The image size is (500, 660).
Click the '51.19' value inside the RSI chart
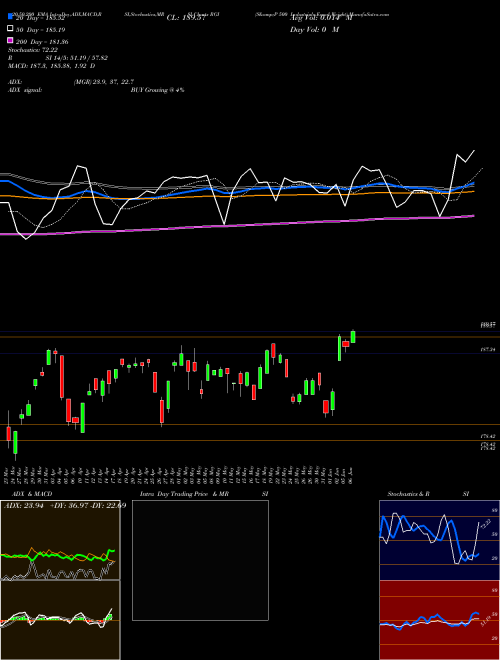(x=484, y=622)
